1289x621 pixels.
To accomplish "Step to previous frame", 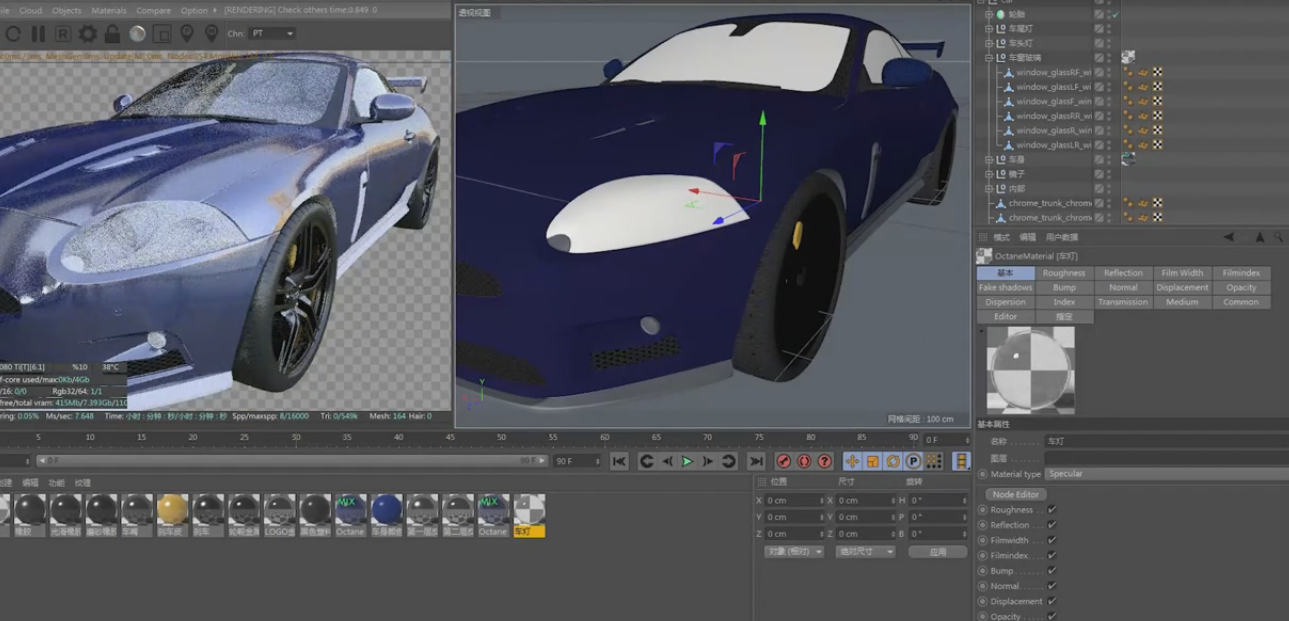I will tap(667, 461).
